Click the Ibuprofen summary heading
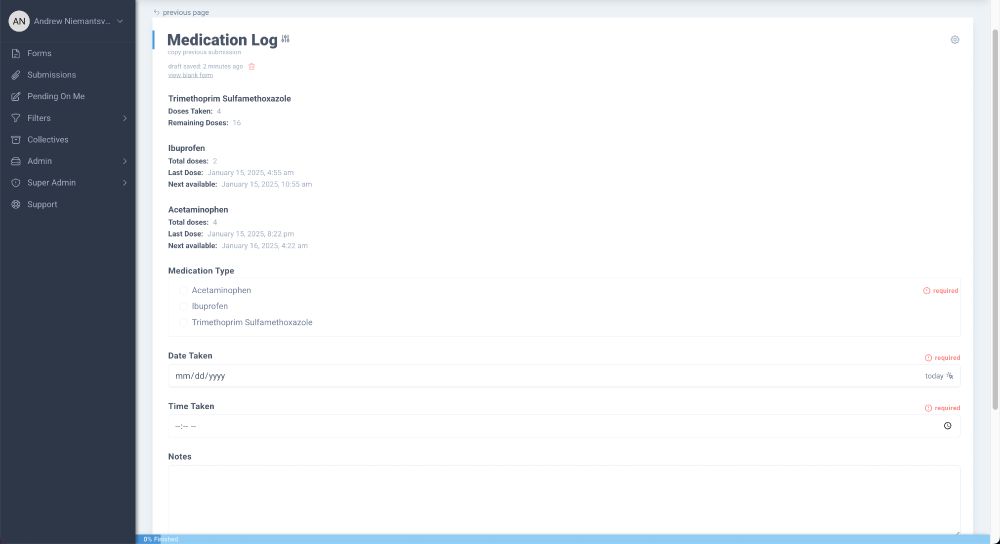Screen dimensions: 1000x544 (x=186, y=149)
